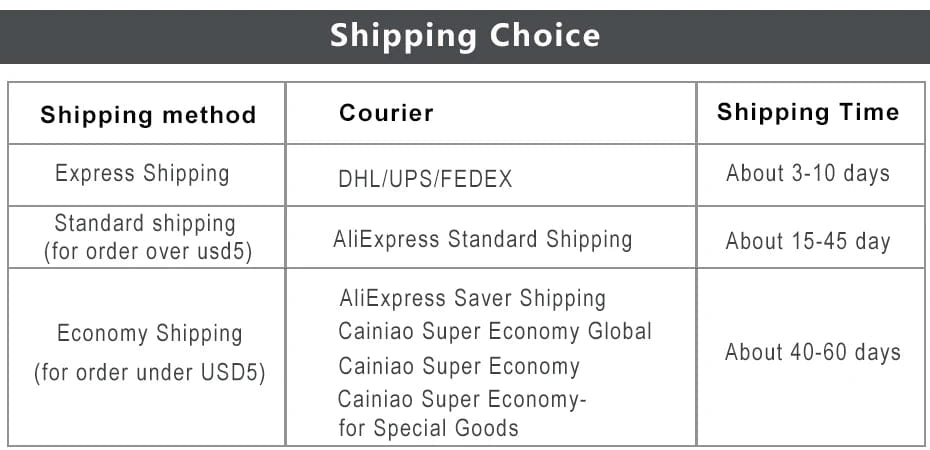Click the Economy Shipping label
Image resolution: width=930 pixels, height=450 pixels.
[x=150, y=334]
